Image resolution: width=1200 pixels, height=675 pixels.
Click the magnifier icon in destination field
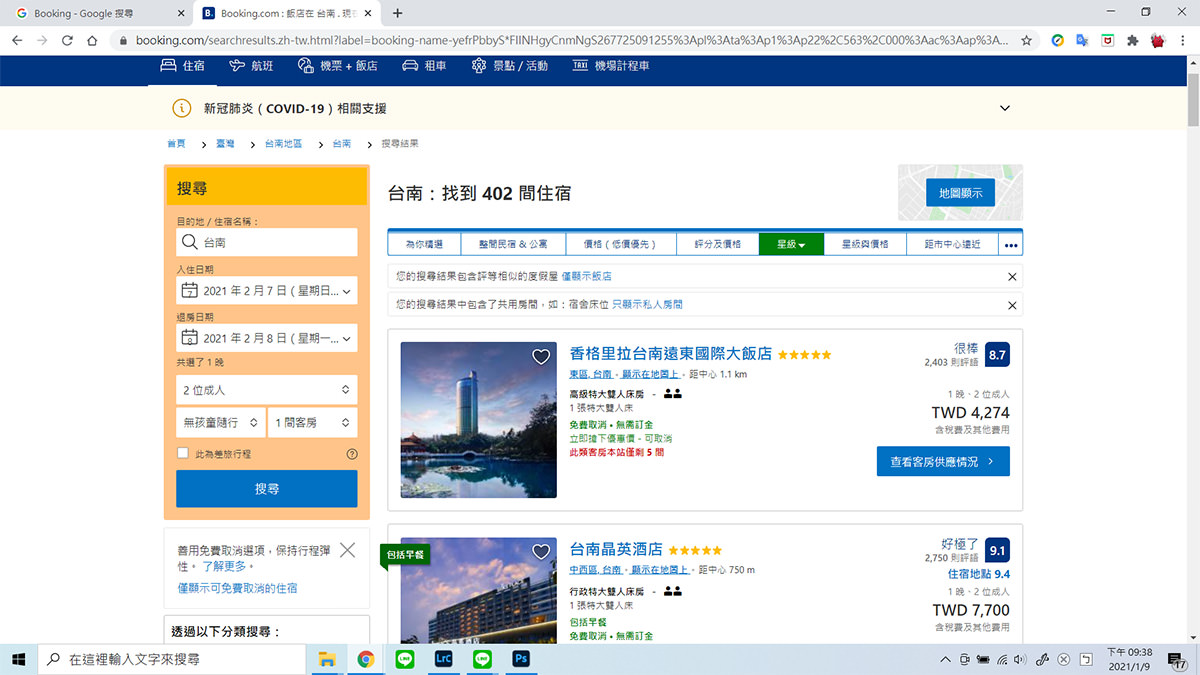[191, 242]
